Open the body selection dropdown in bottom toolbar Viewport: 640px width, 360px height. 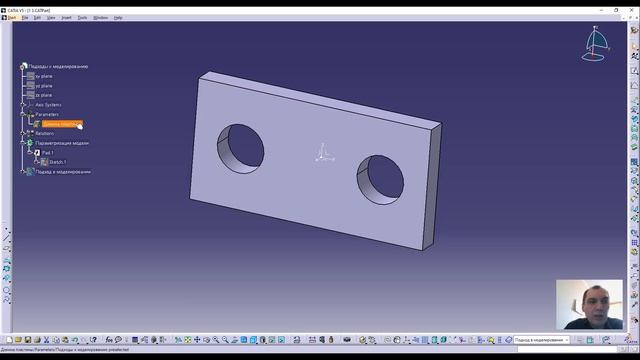(x=567, y=340)
